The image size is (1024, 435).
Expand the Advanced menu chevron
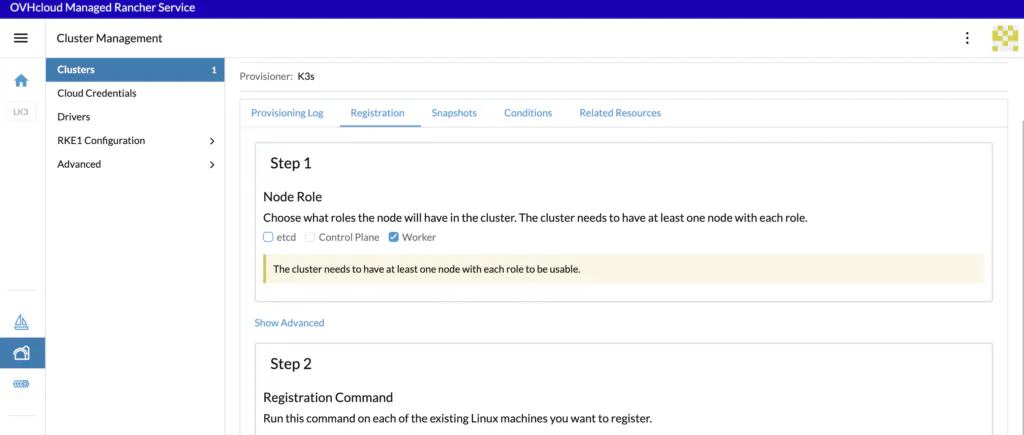click(212, 165)
